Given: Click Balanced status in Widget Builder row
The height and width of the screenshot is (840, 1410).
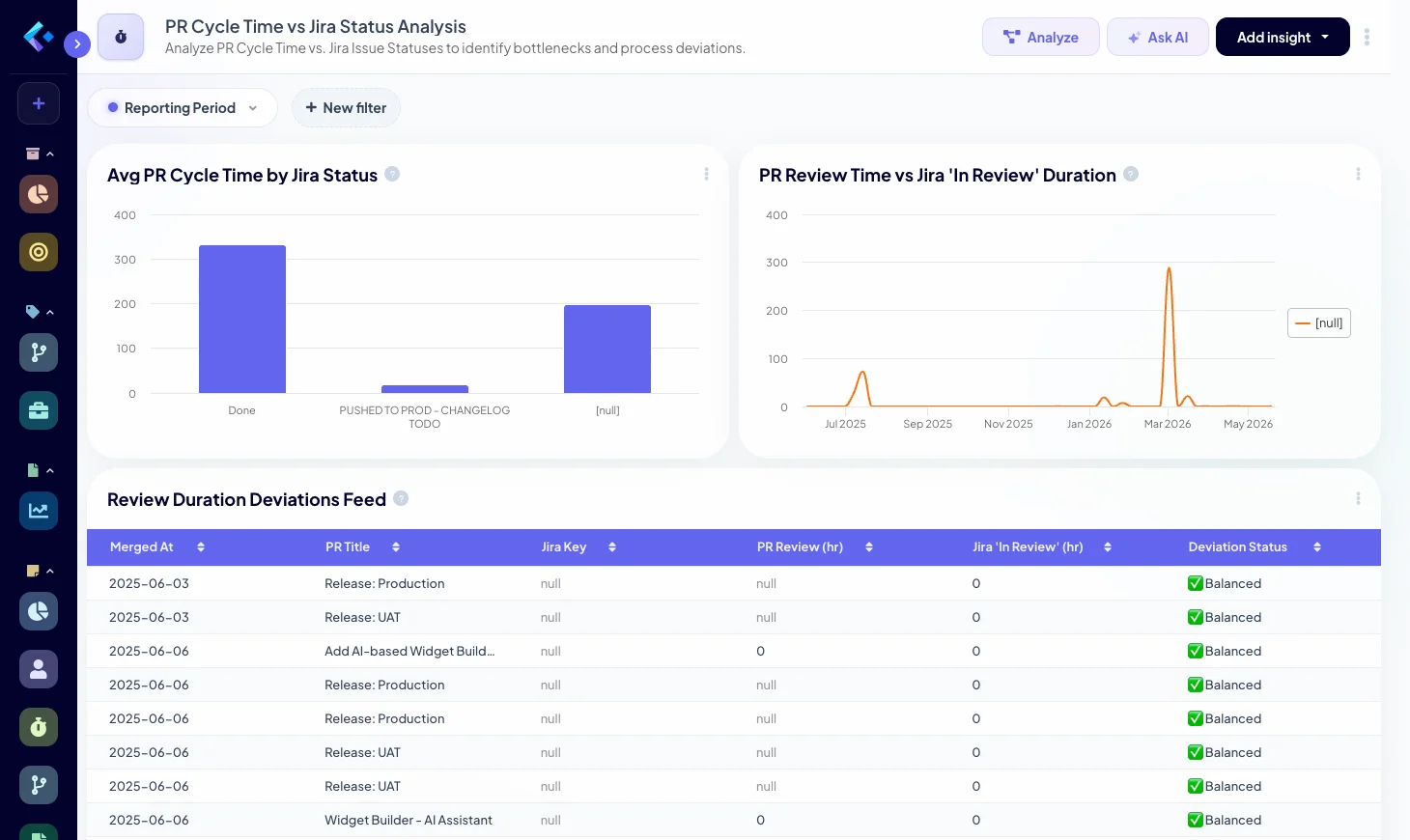Looking at the screenshot, I should [1225, 820].
